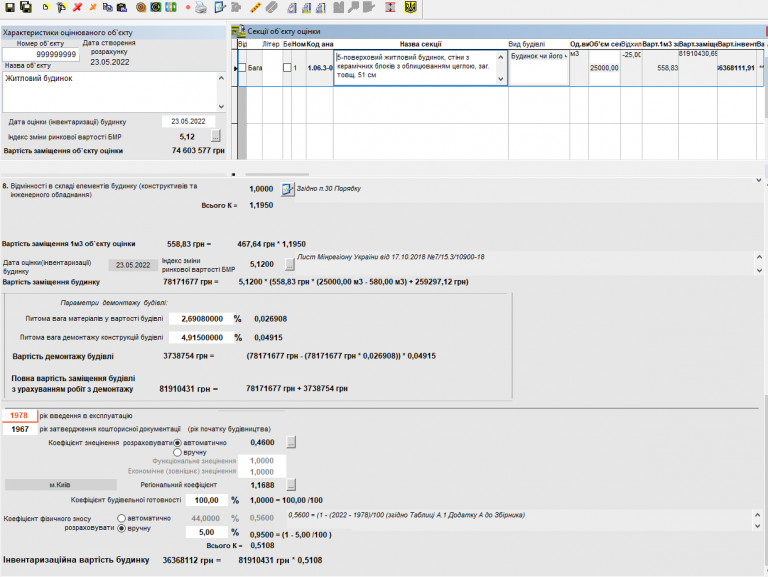This screenshot has height=577, width=768.
Task: Click the green round target icon
Action: pos(156,7)
